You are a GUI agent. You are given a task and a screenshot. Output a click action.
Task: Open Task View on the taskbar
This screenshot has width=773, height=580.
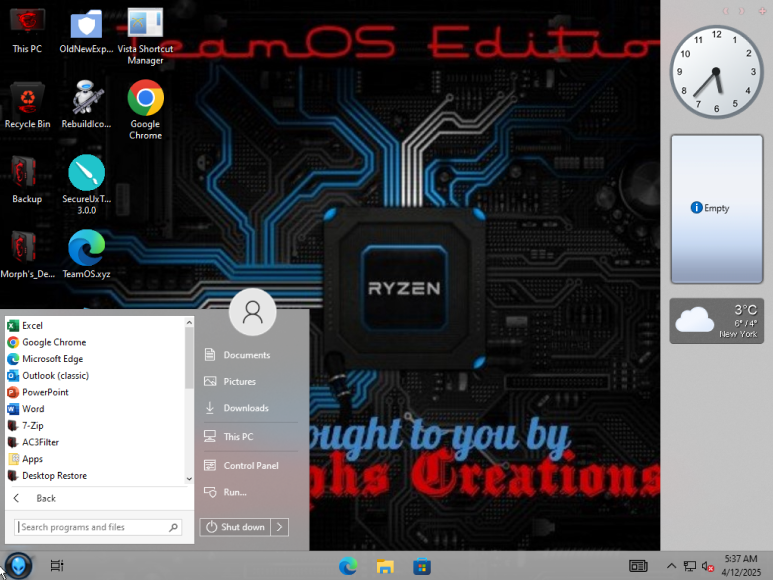[57, 566]
